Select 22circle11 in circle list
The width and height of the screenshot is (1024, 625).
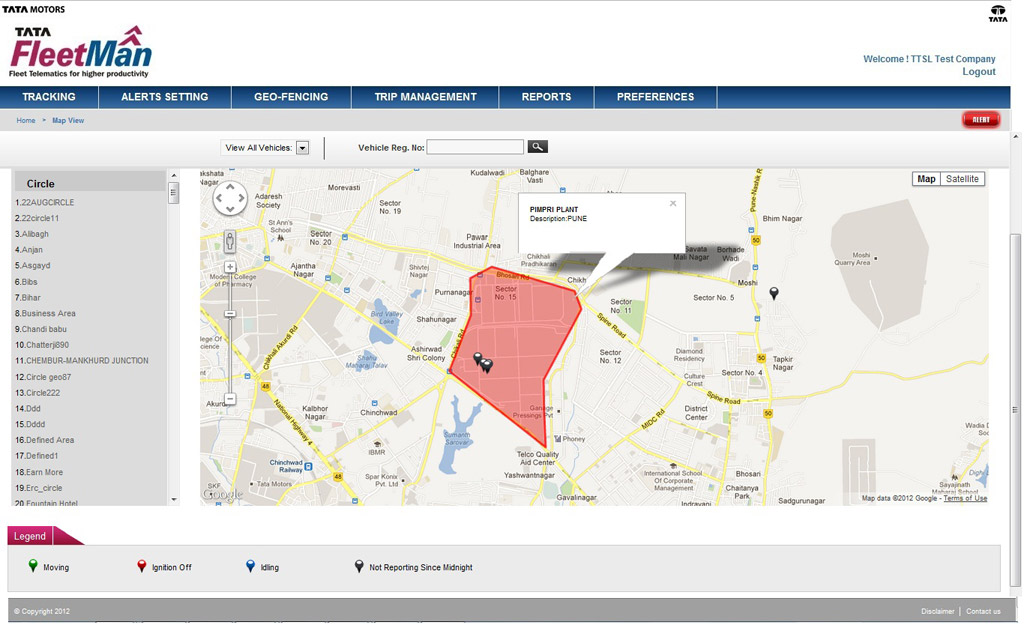37,219
